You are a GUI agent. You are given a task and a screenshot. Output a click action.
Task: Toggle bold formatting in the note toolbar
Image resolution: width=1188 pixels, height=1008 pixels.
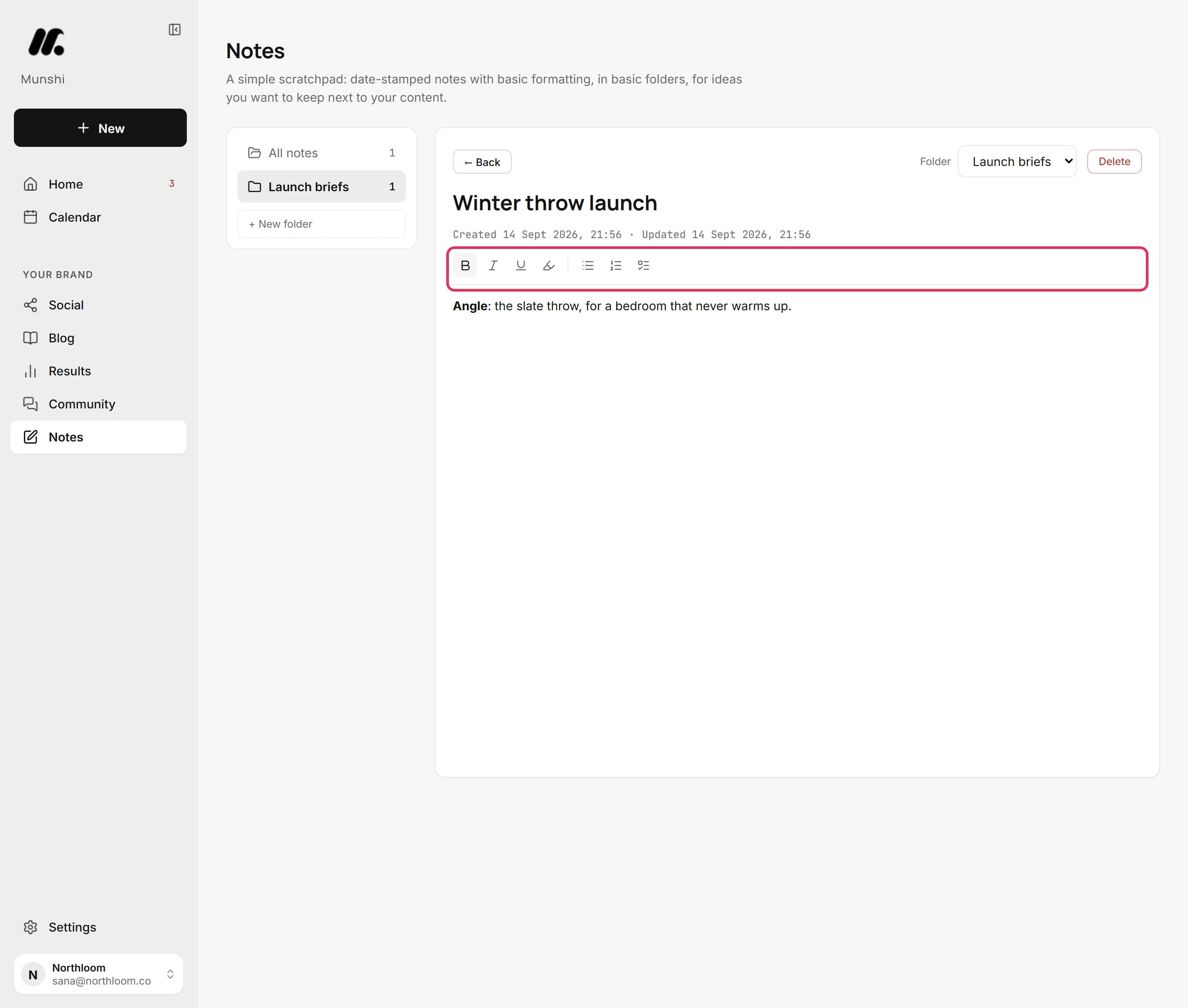pyautogui.click(x=465, y=265)
